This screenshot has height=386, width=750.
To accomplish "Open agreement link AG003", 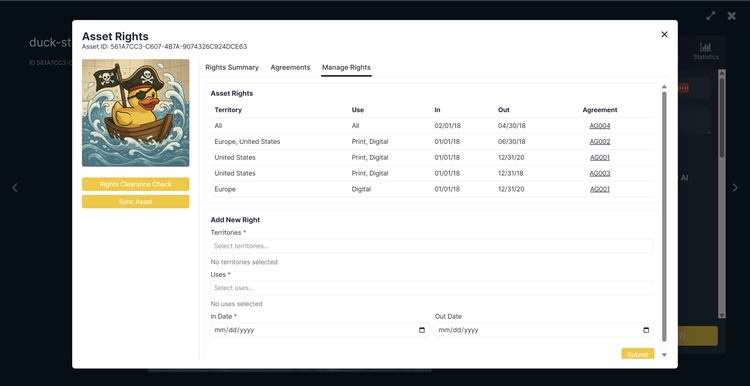I will [600, 173].
